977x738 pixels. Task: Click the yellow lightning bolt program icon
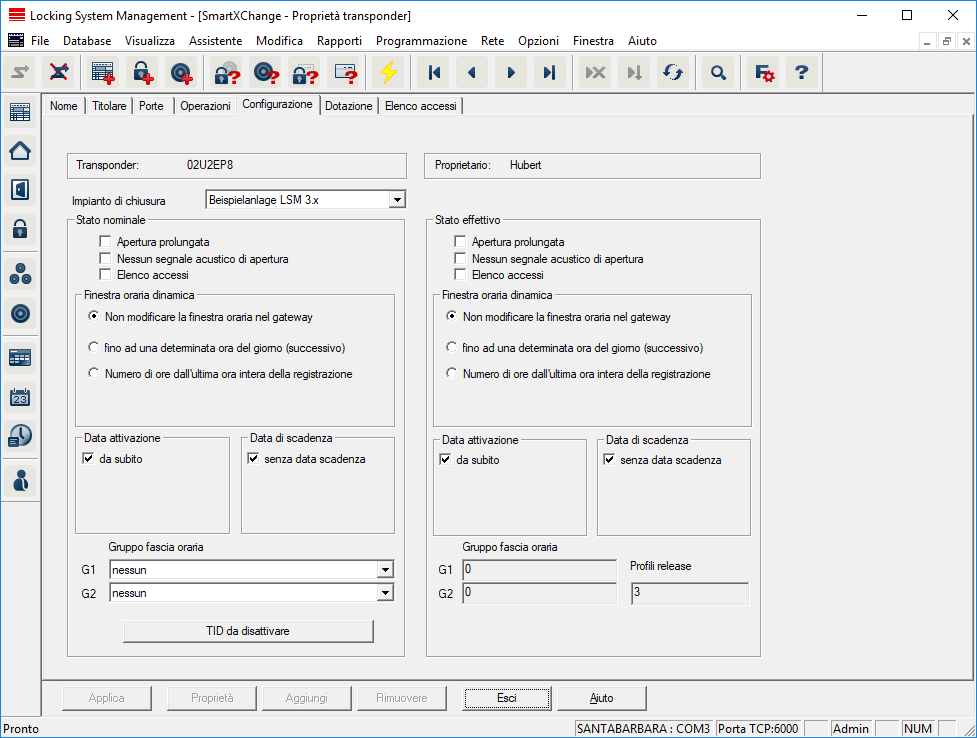click(x=387, y=73)
